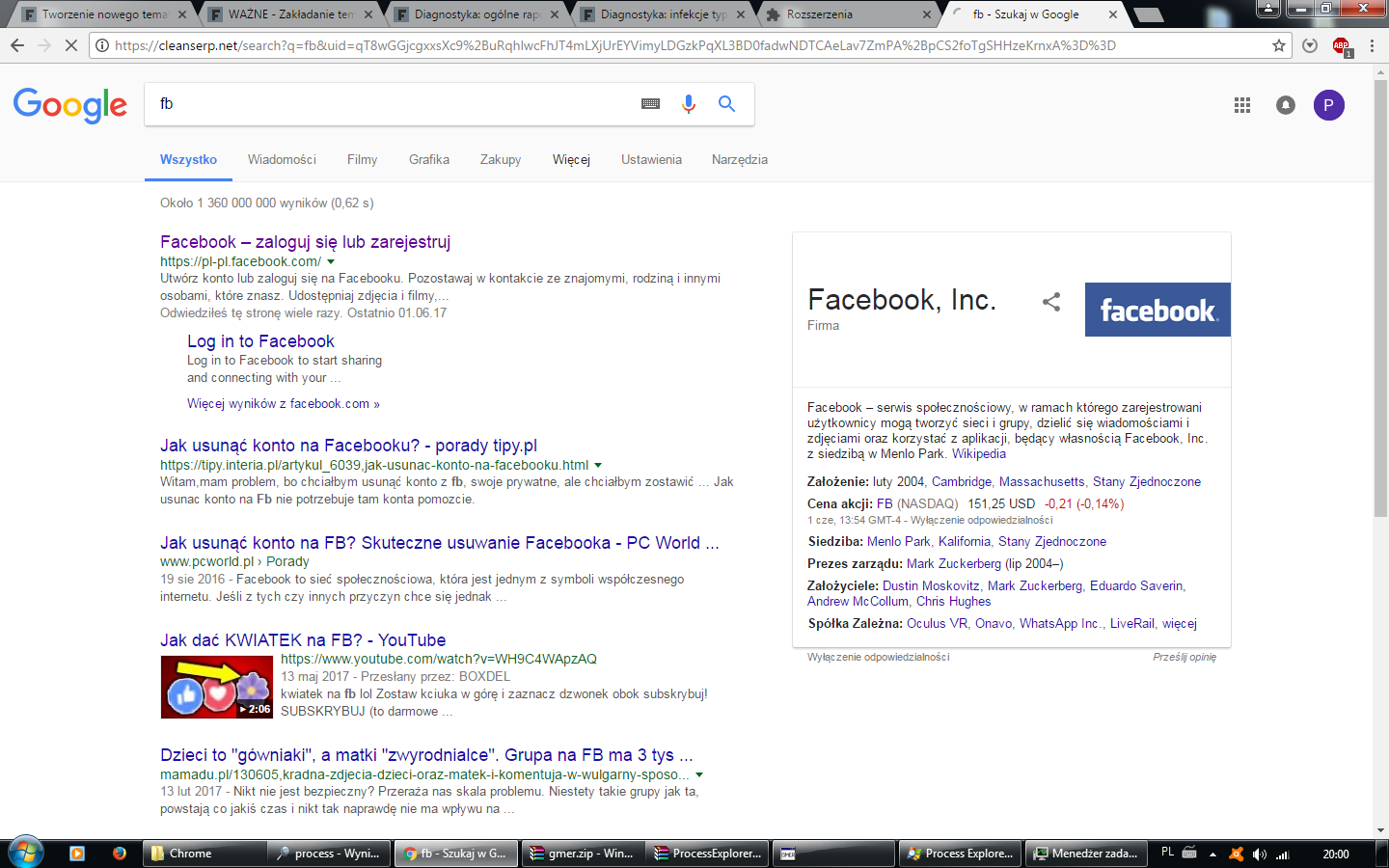Click 'Menlo Park' headquarters link
Image resolution: width=1389 pixels, height=868 pixels.
[899, 542]
